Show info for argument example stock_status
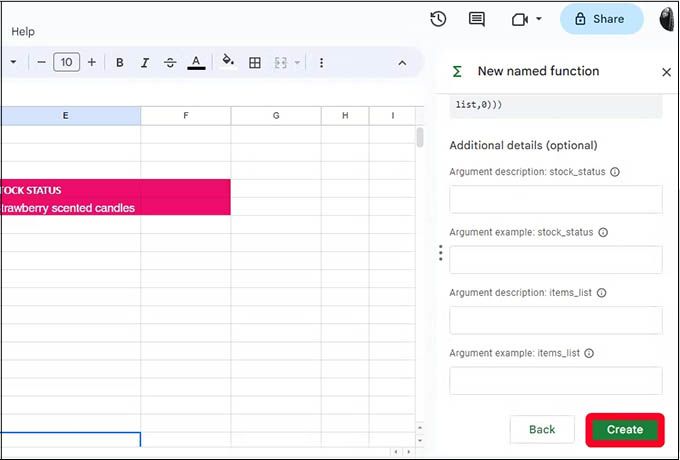 [x=603, y=232]
